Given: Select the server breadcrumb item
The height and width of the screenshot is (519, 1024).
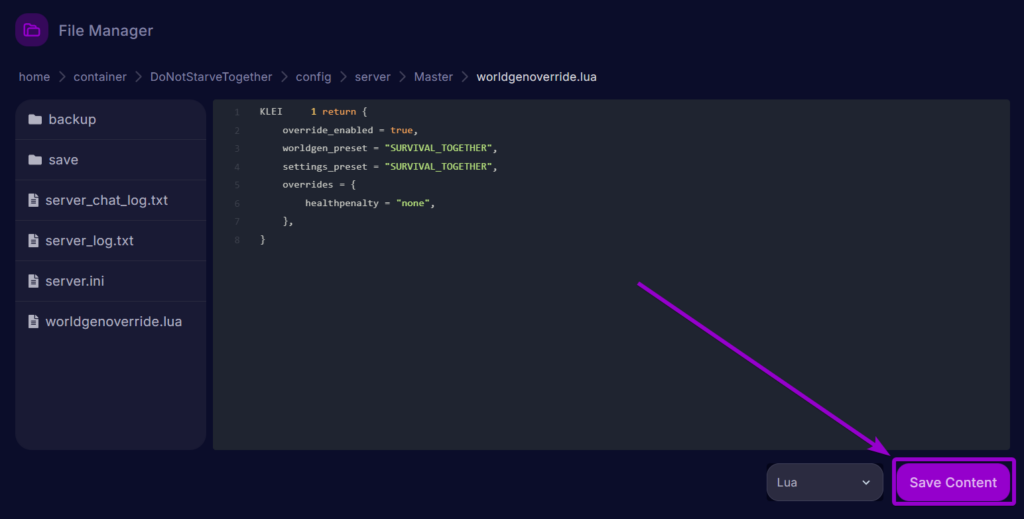Looking at the screenshot, I should point(372,77).
